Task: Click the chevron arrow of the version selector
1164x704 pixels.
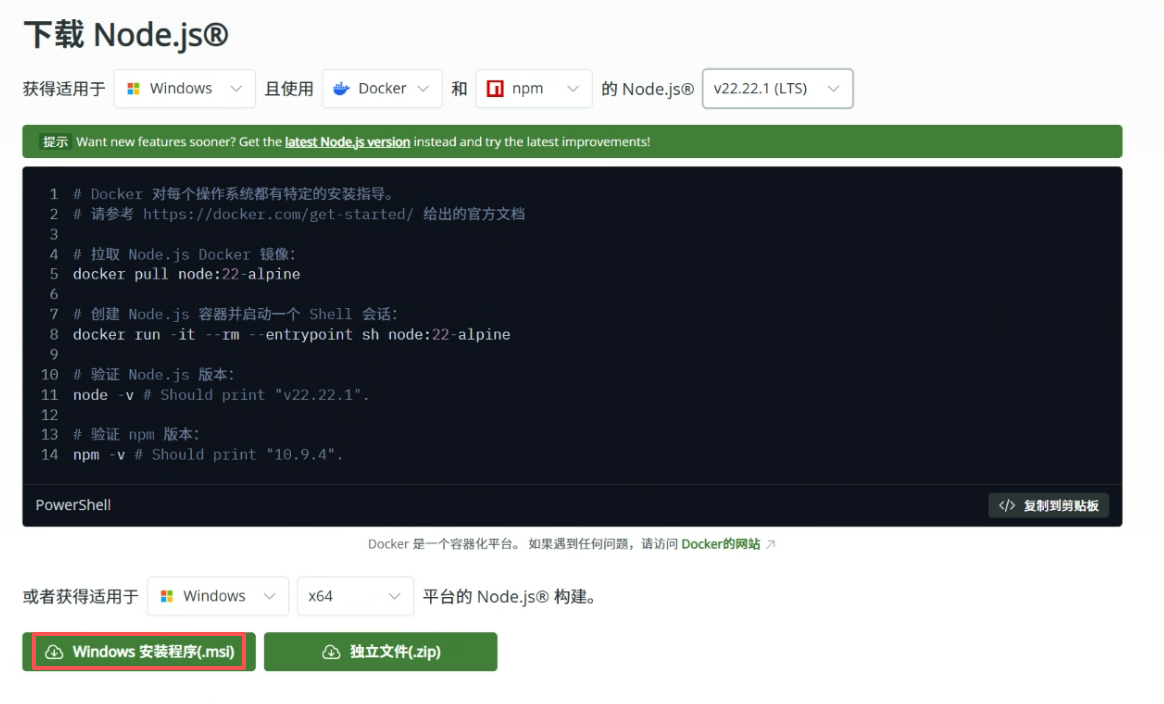Action: [x=833, y=88]
